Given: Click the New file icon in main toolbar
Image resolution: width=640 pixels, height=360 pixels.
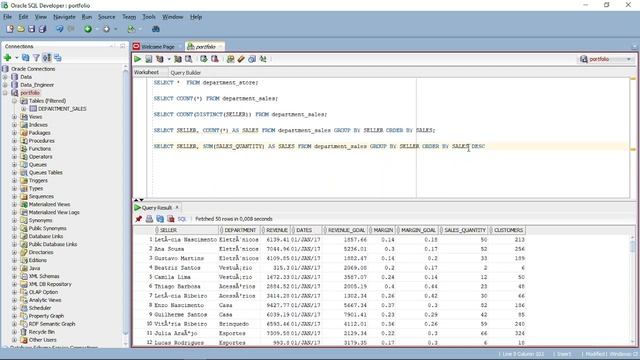Looking at the screenshot, I should tap(10, 29).
